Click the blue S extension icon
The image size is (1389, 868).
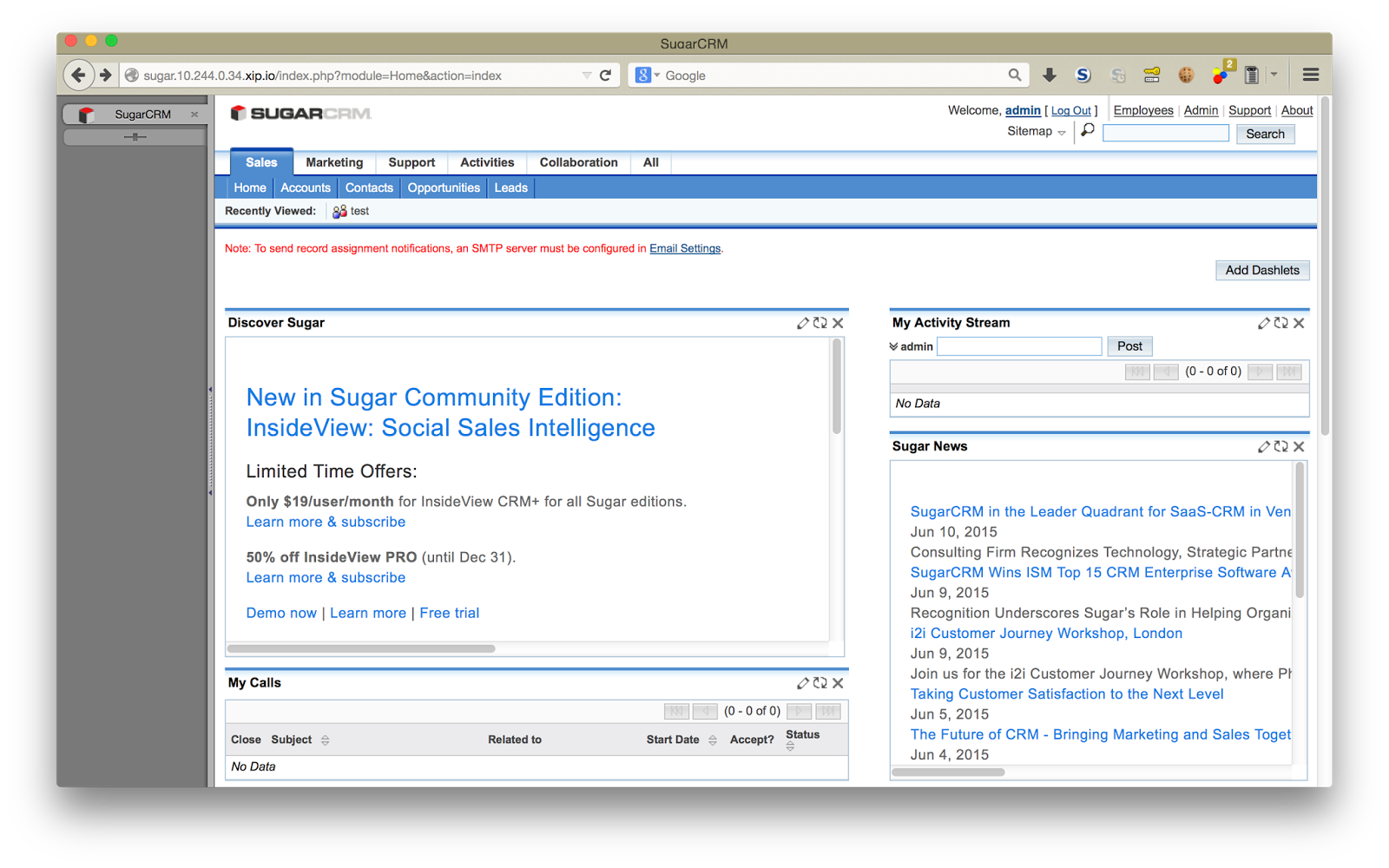tap(1083, 76)
